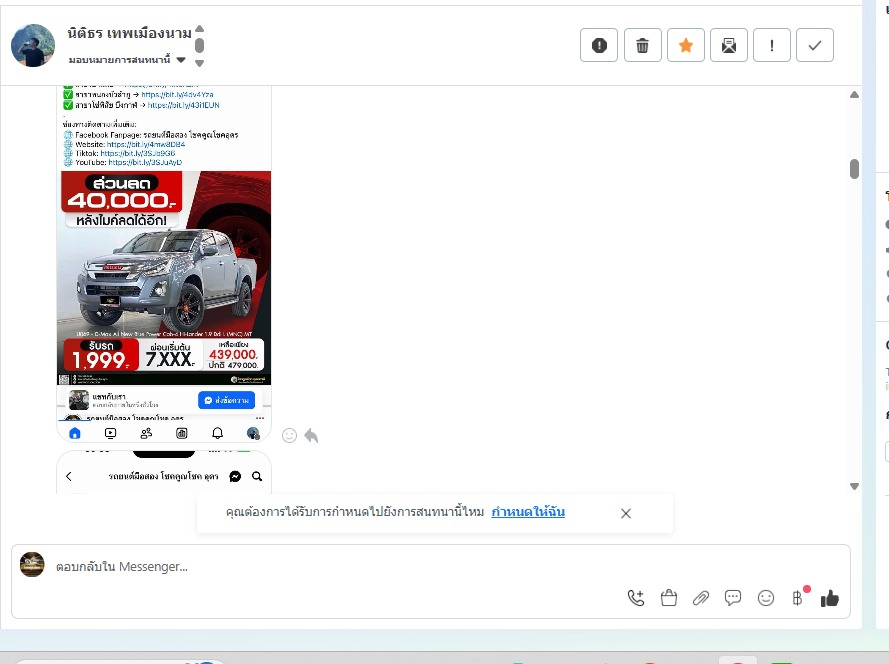Open นิติธร เทพเมืองนาม profile picture
Image resolution: width=889 pixels, height=664 pixels.
point(33,45)
